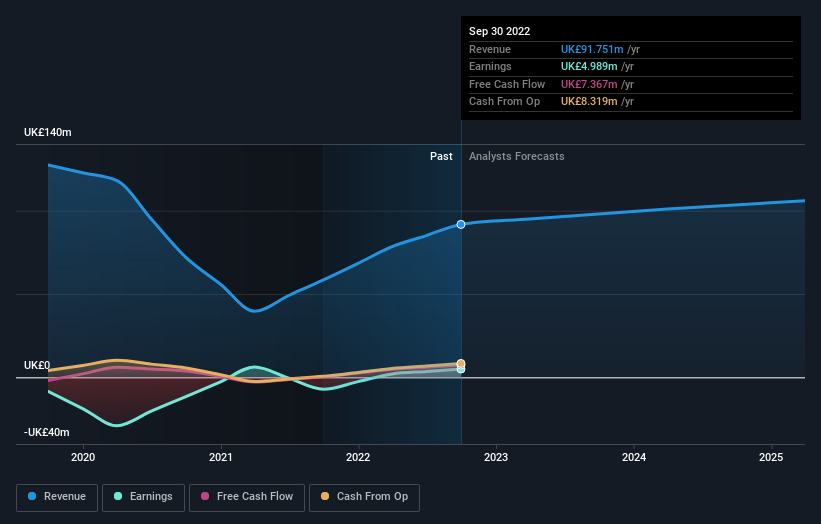This screenshot has width=821, height=524.
Task: Toggle the Revenue legend button
Action: [x=57, y=497]
